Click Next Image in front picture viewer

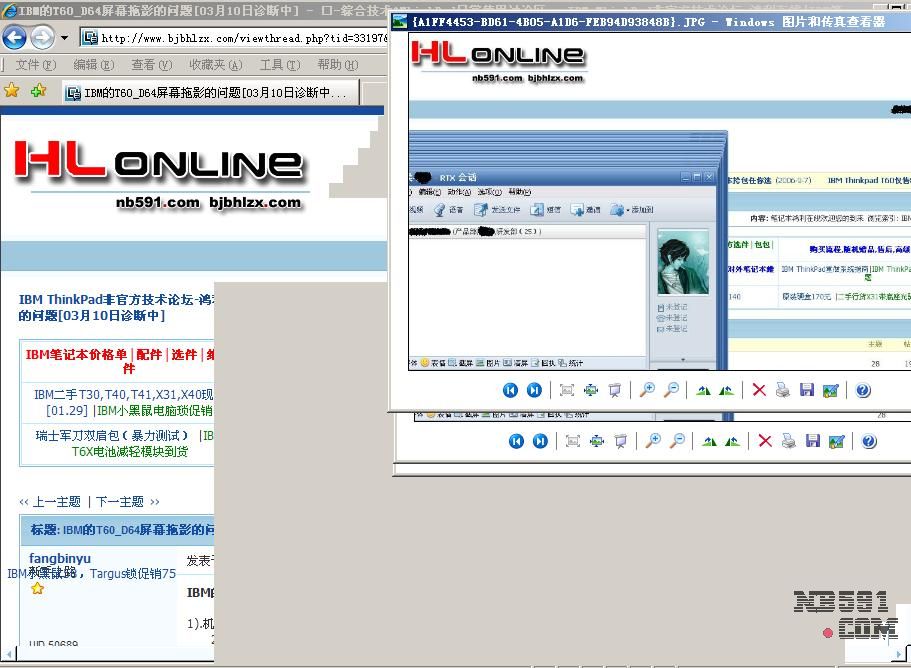coord(534,390)
